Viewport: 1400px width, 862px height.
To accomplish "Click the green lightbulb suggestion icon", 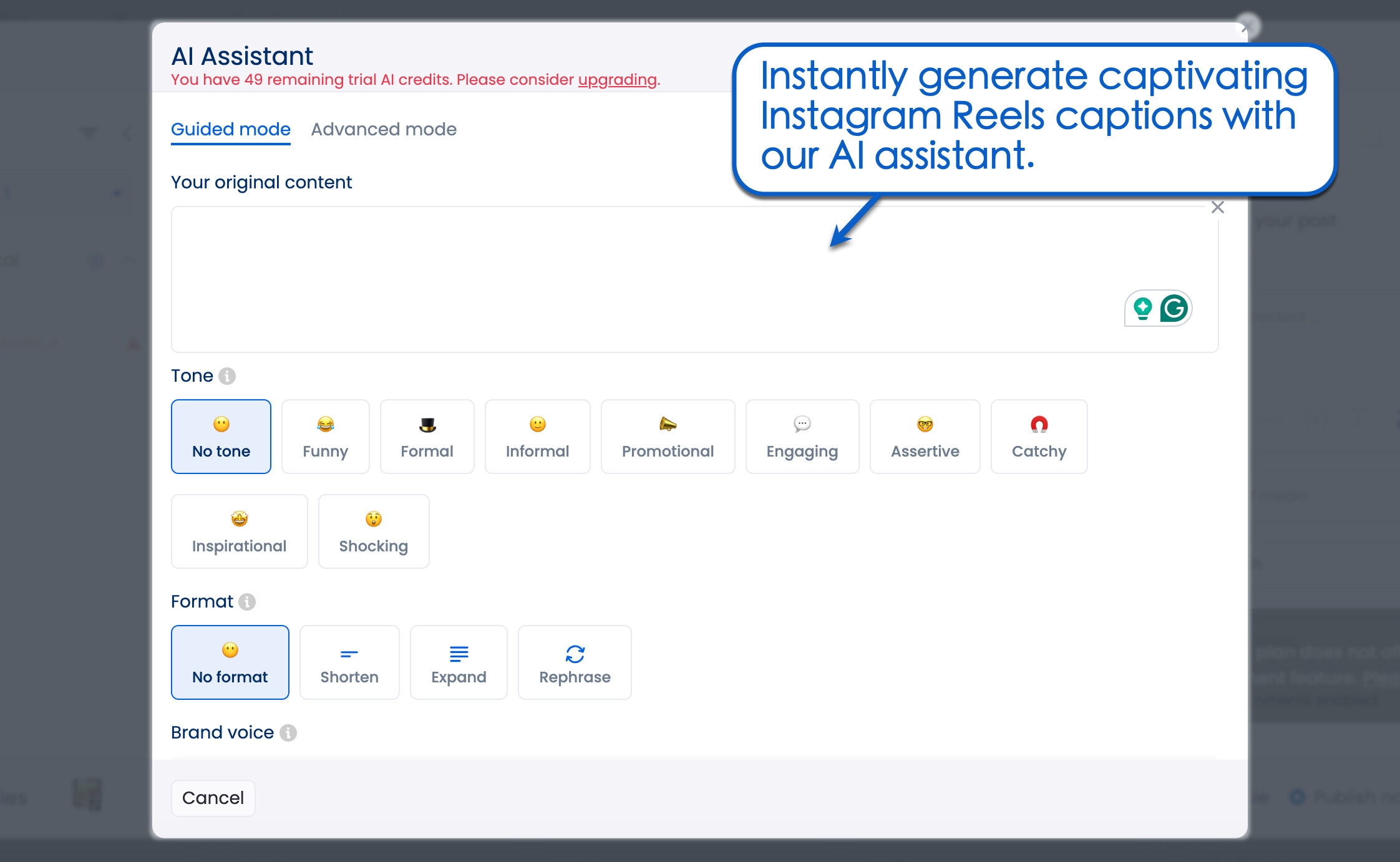I will (x=1142, y=308).
